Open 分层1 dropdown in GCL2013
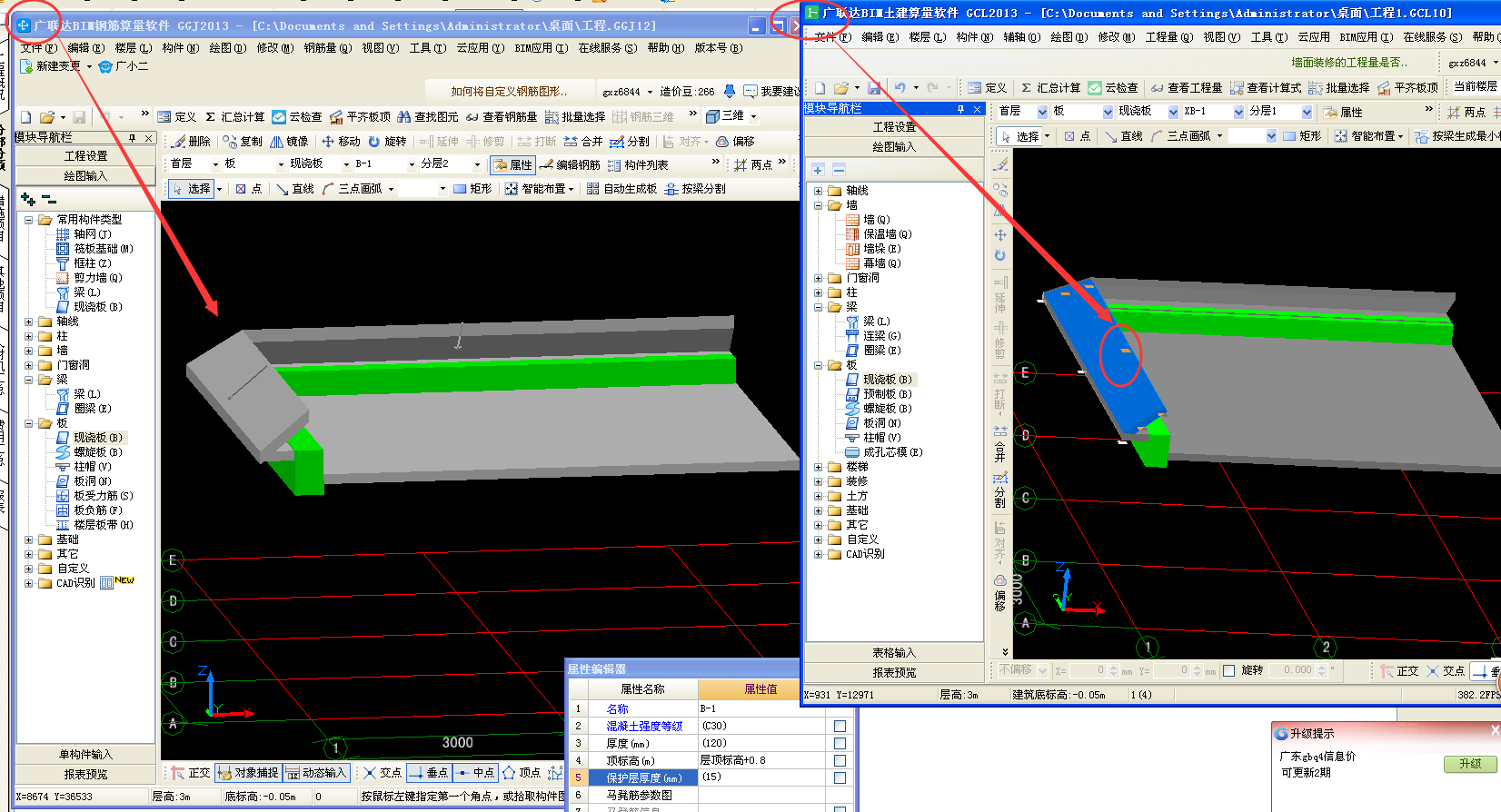Image resolution: width=1501 pixels, height=812 pixels. tap(1307, 112)
